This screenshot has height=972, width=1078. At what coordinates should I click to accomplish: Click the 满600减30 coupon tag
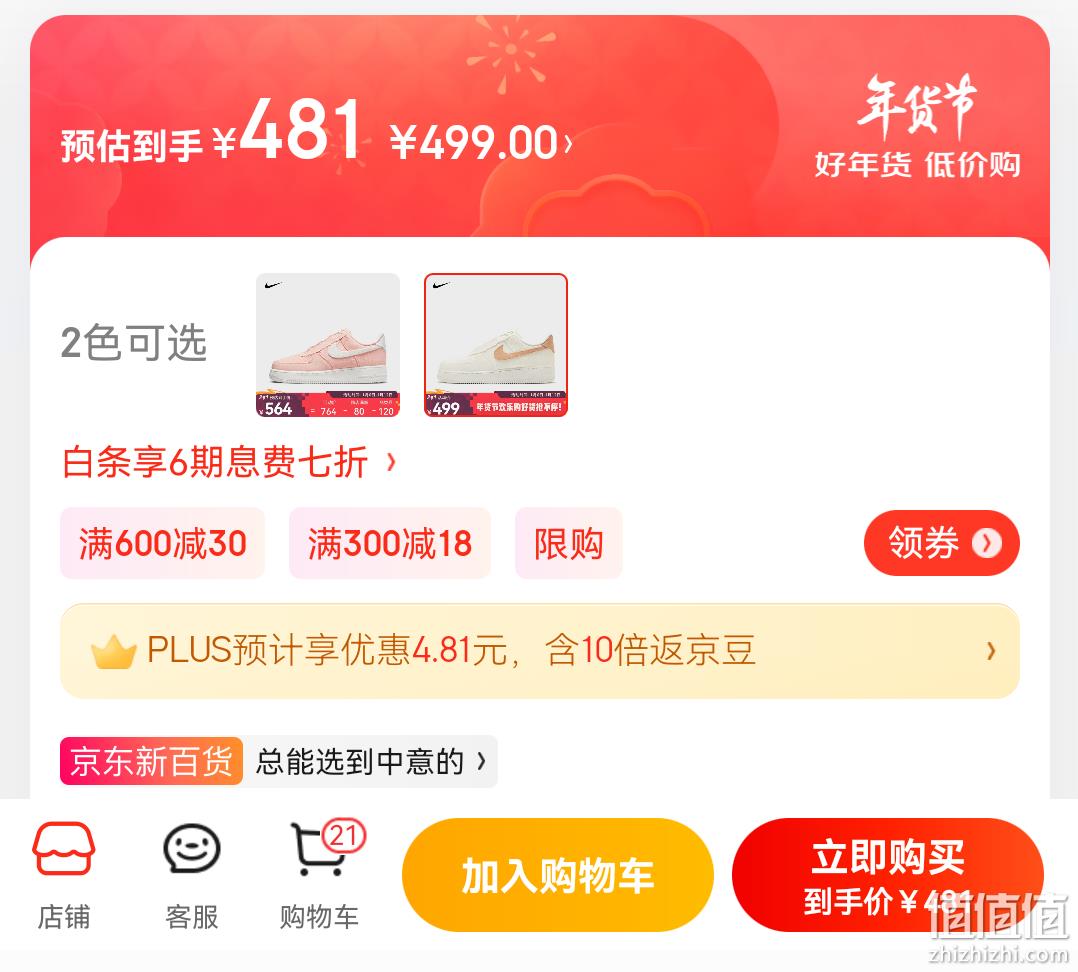click(x=162, y=543)
